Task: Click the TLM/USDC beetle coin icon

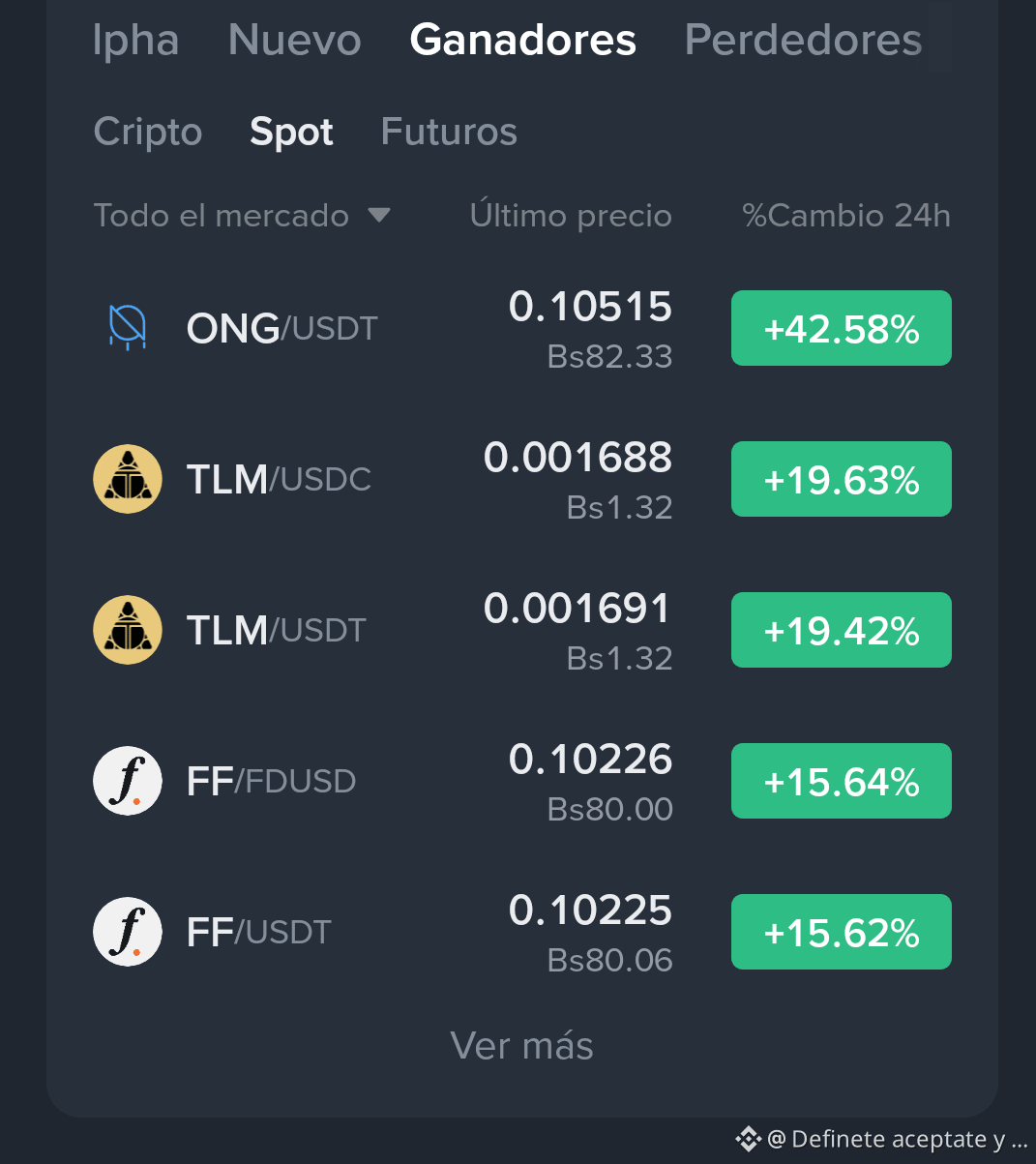Action: click(127, 479)
